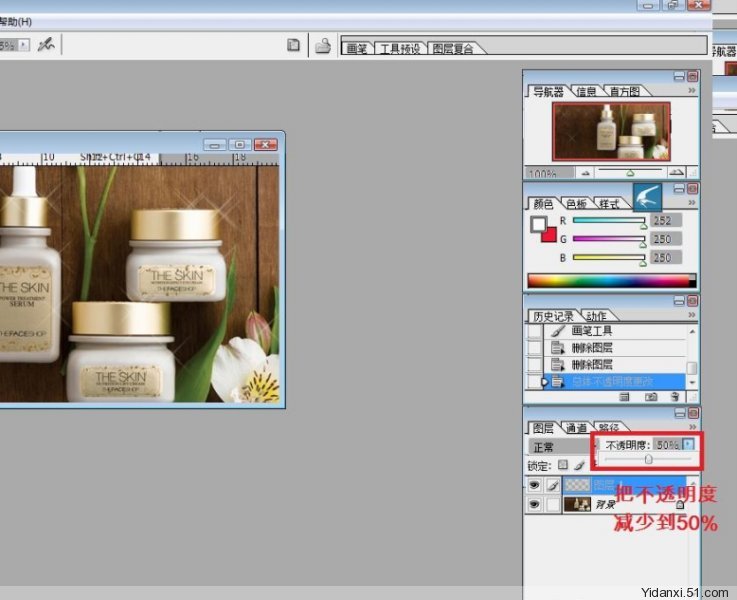
Task: Set history brush source for highlighted state
Action: pyautogui.click(x=534, y=382)
